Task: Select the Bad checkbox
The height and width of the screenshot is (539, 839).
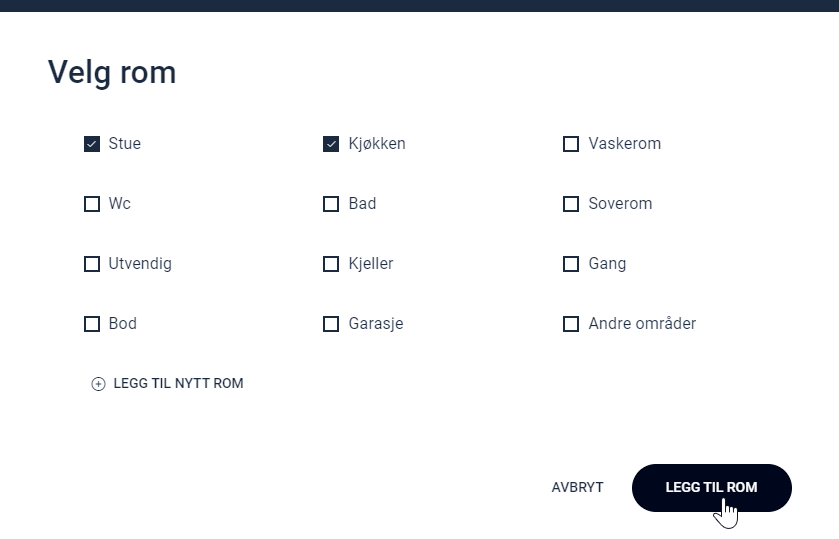Action: [331, 204]
